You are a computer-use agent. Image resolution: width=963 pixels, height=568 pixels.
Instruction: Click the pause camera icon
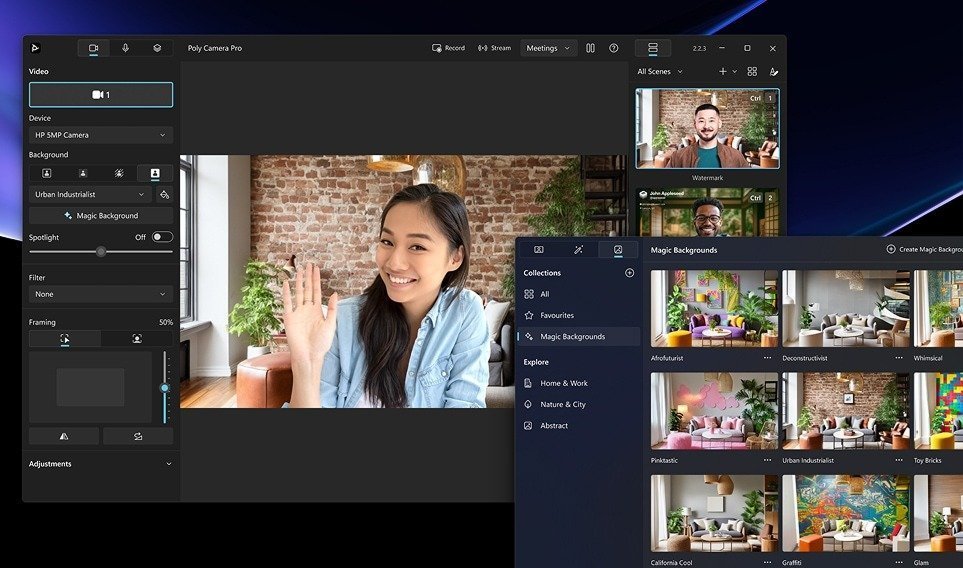(590, 48)
